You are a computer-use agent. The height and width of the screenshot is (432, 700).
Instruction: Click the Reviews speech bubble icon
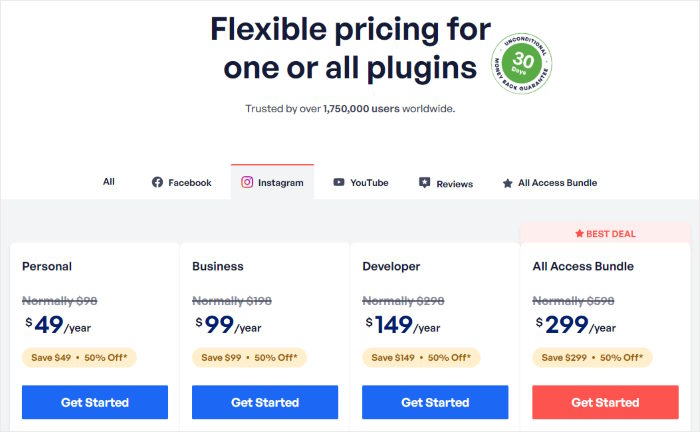click(425, 183)
